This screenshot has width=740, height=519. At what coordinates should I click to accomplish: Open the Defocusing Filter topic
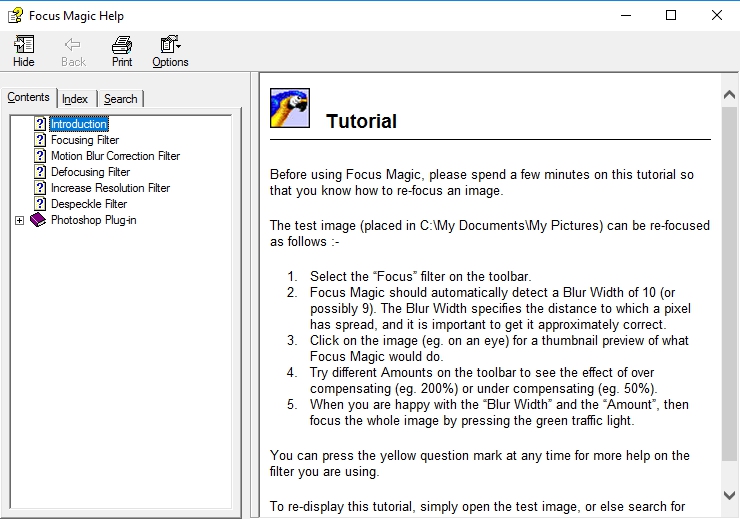click(x=90, y=172)
